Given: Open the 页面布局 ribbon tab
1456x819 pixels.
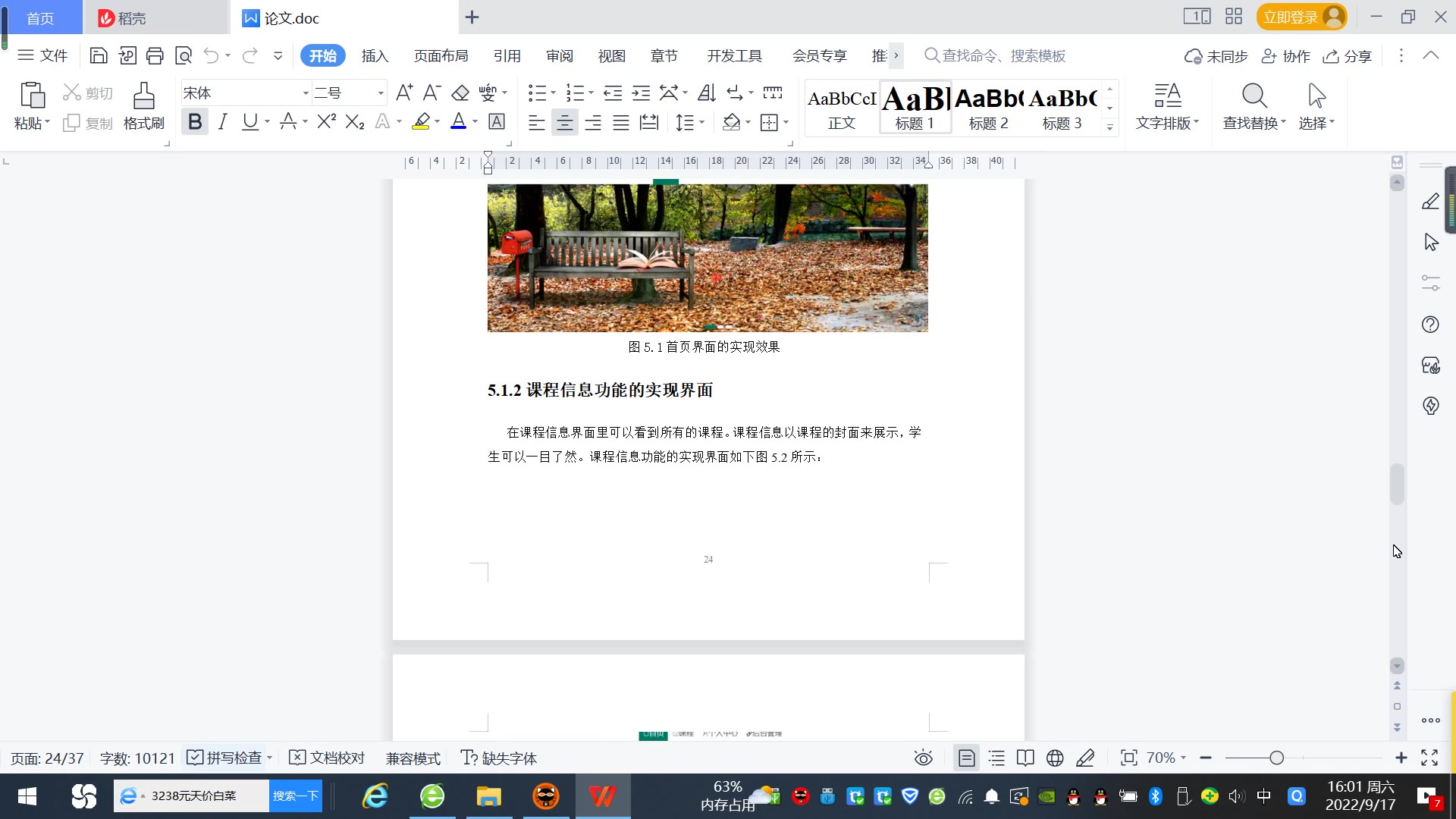Looking at the screenshot, I should click(x=441, y=55).
